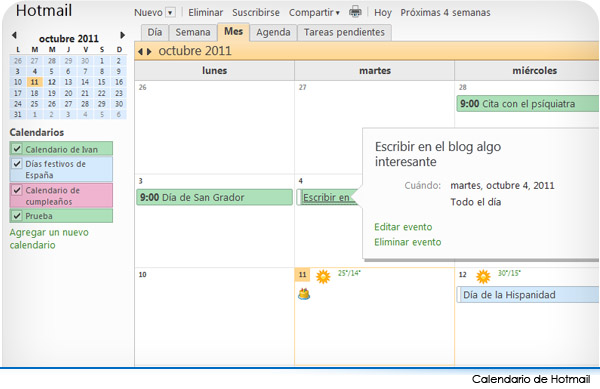The height and width of the screenshot is (389, 600).
Task: Click the Prueba calendar label
Action: point(39,216)
